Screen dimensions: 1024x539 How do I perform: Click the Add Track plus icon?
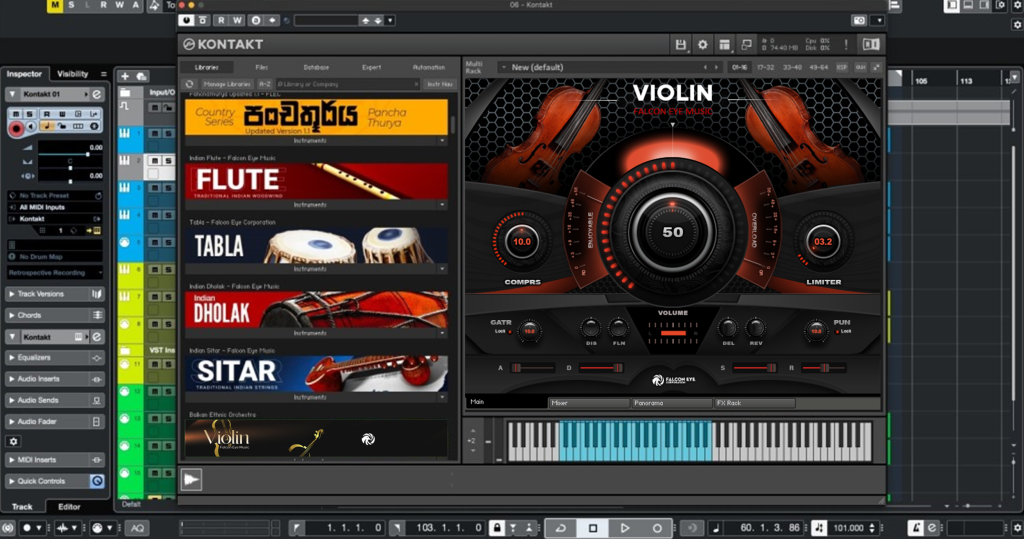125,76
